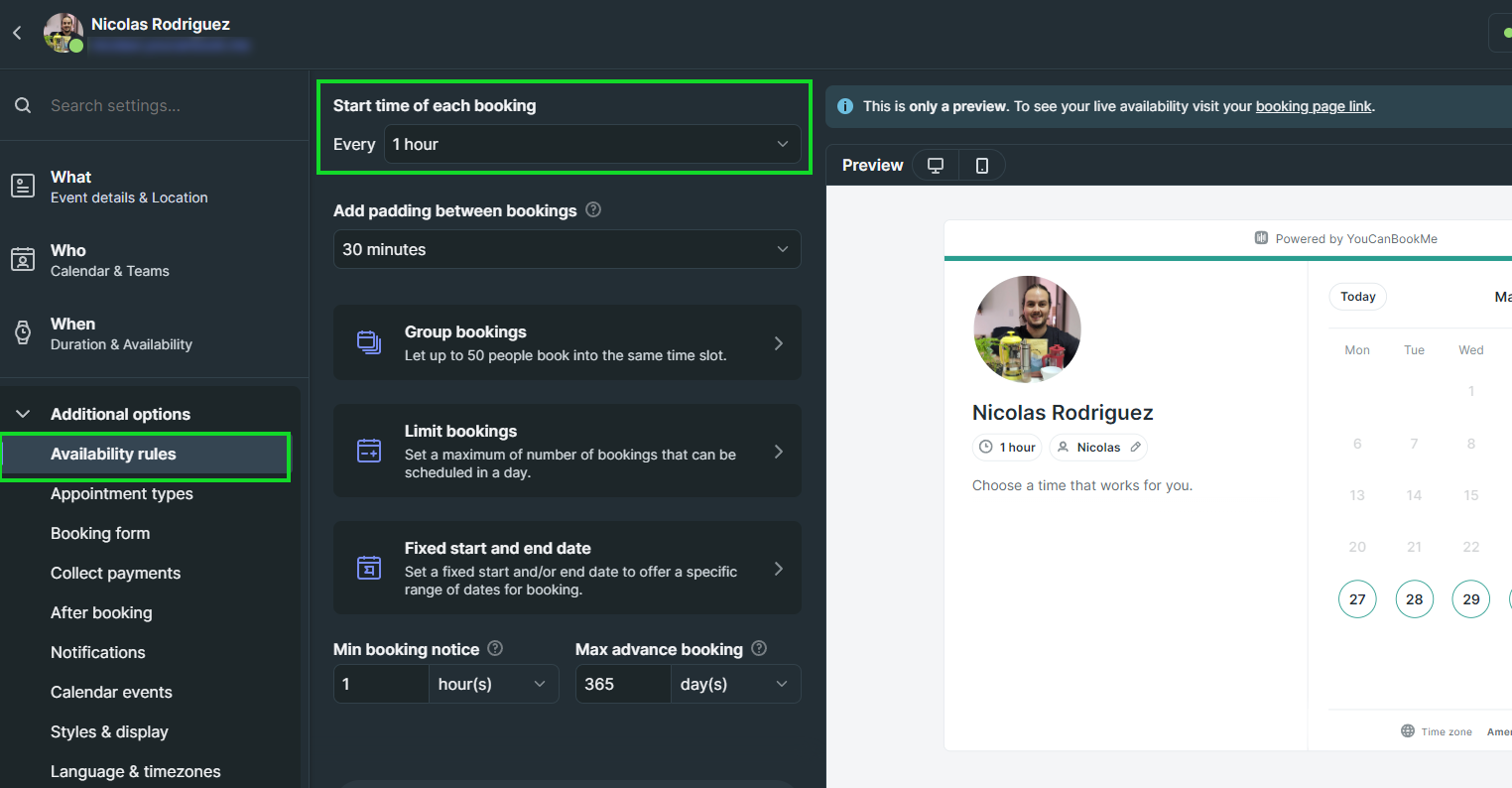Click the Group bookings icon
The height and width of the screenshot is (788, 1512).
tap(369, 342)
